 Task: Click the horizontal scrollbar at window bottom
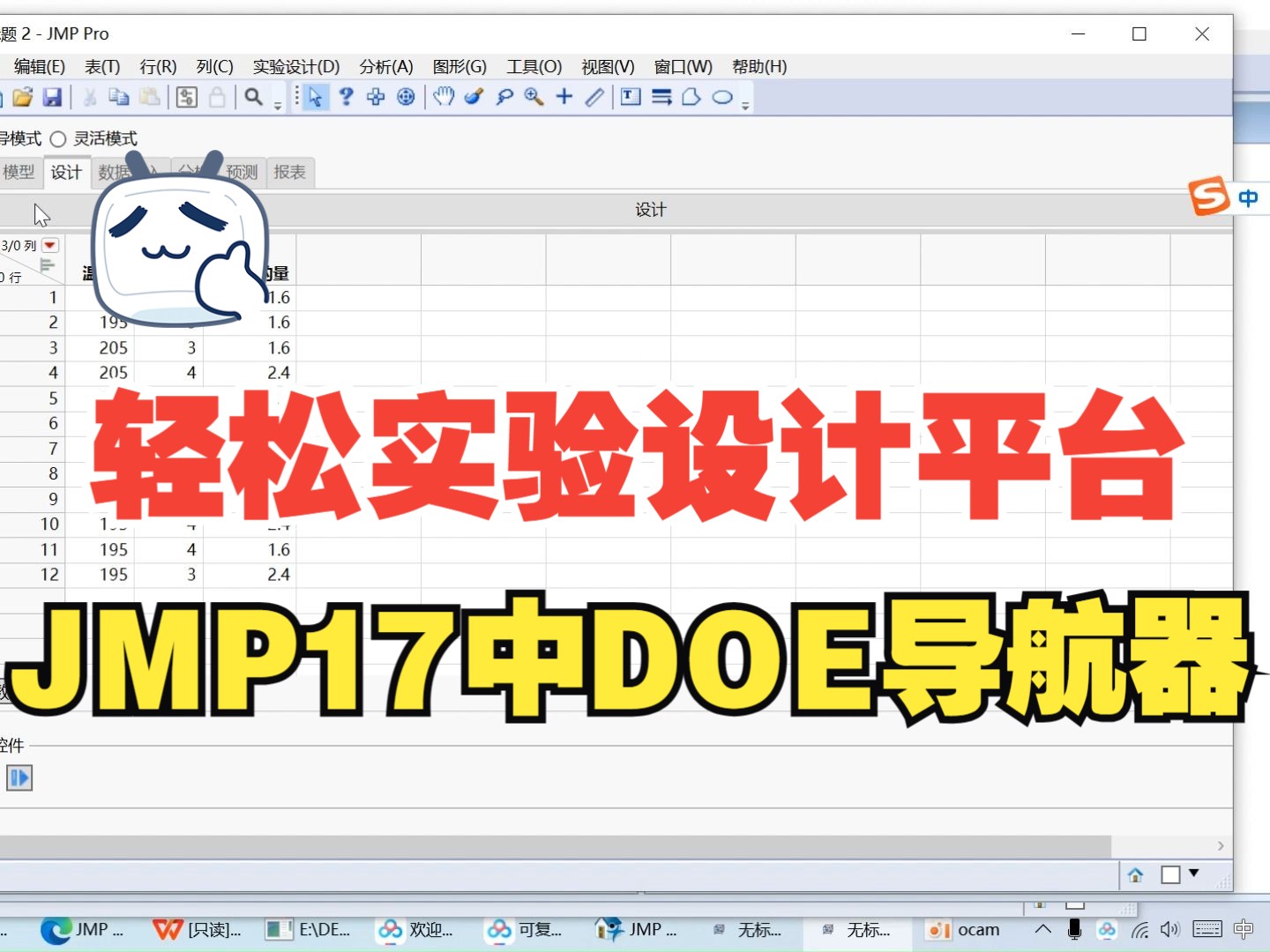pos(556,846)
